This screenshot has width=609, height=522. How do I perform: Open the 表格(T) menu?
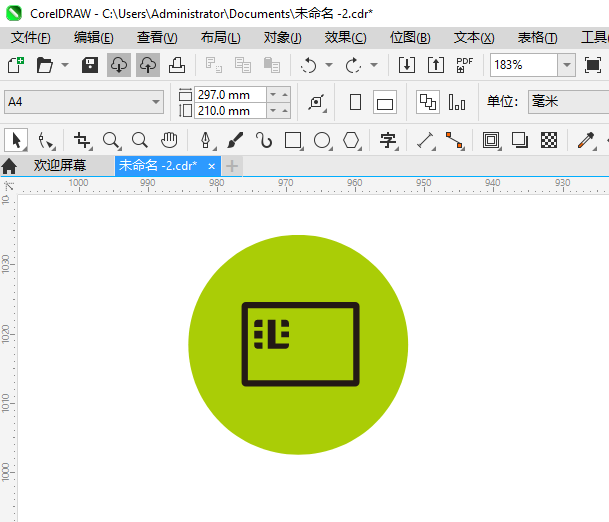click(x=538, y=38)
